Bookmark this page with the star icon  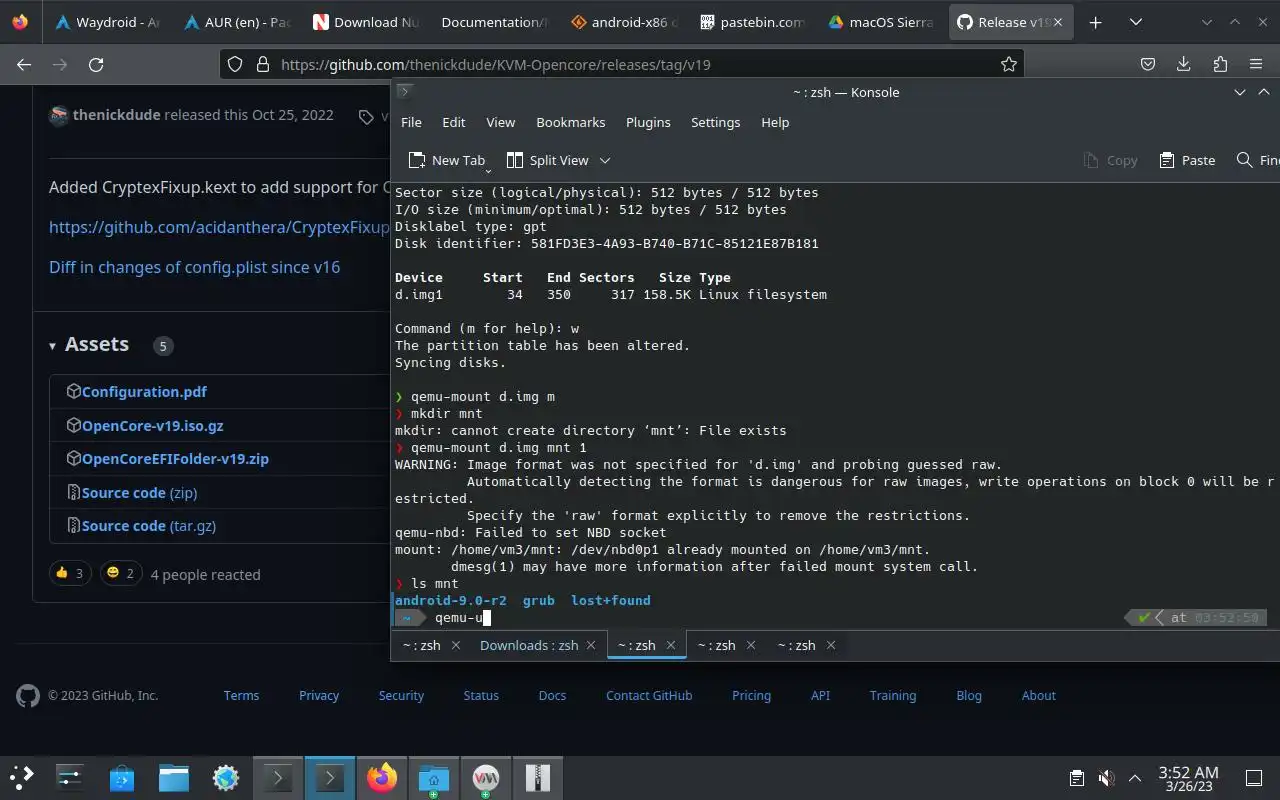tap(1008, 64)
